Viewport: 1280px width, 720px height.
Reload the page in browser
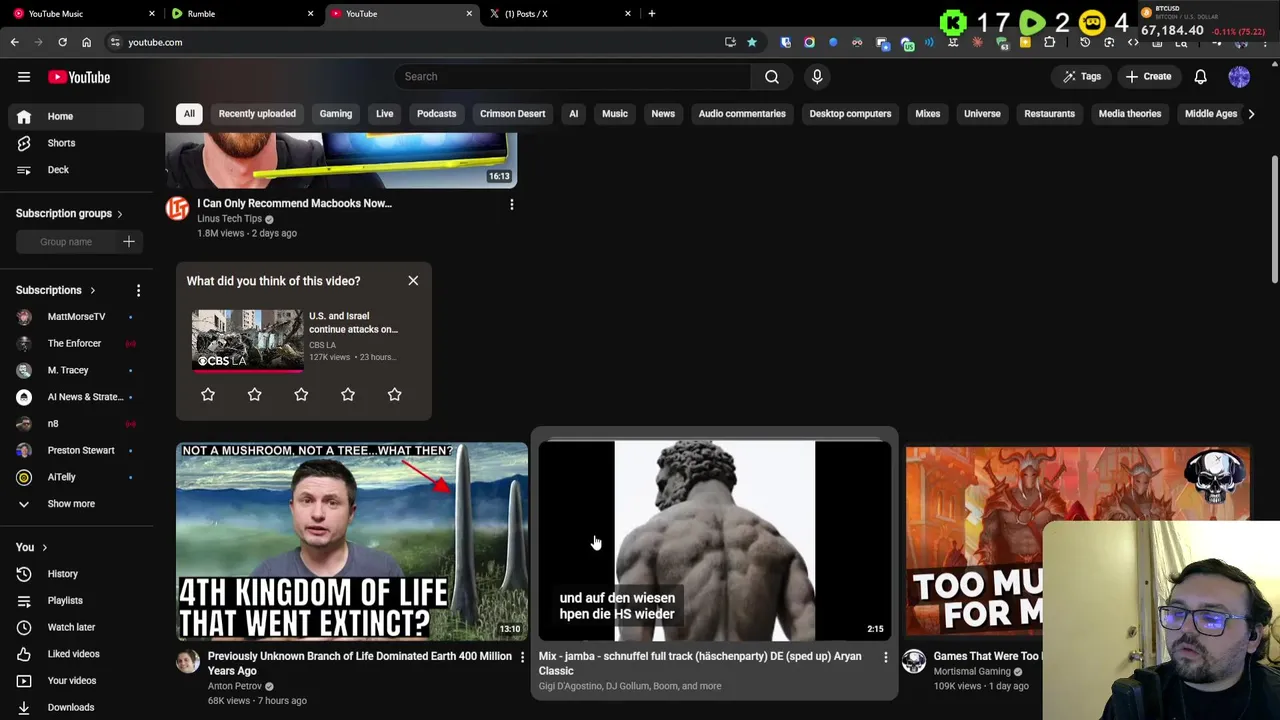tap(62, 42)
